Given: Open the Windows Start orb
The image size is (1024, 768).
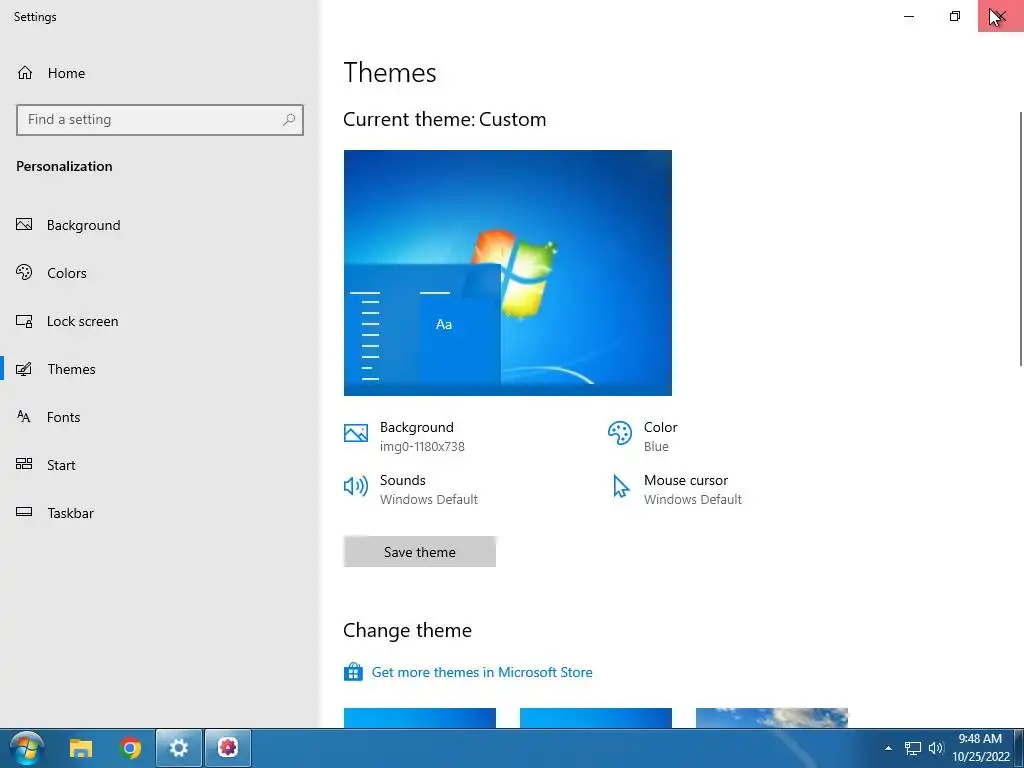Looking at the screenshot, I should [27, 748].
